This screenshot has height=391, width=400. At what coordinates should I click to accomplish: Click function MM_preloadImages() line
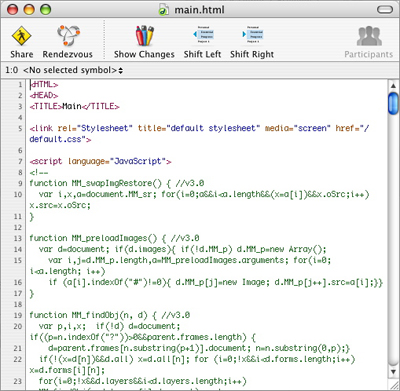[x=114, y=238]
